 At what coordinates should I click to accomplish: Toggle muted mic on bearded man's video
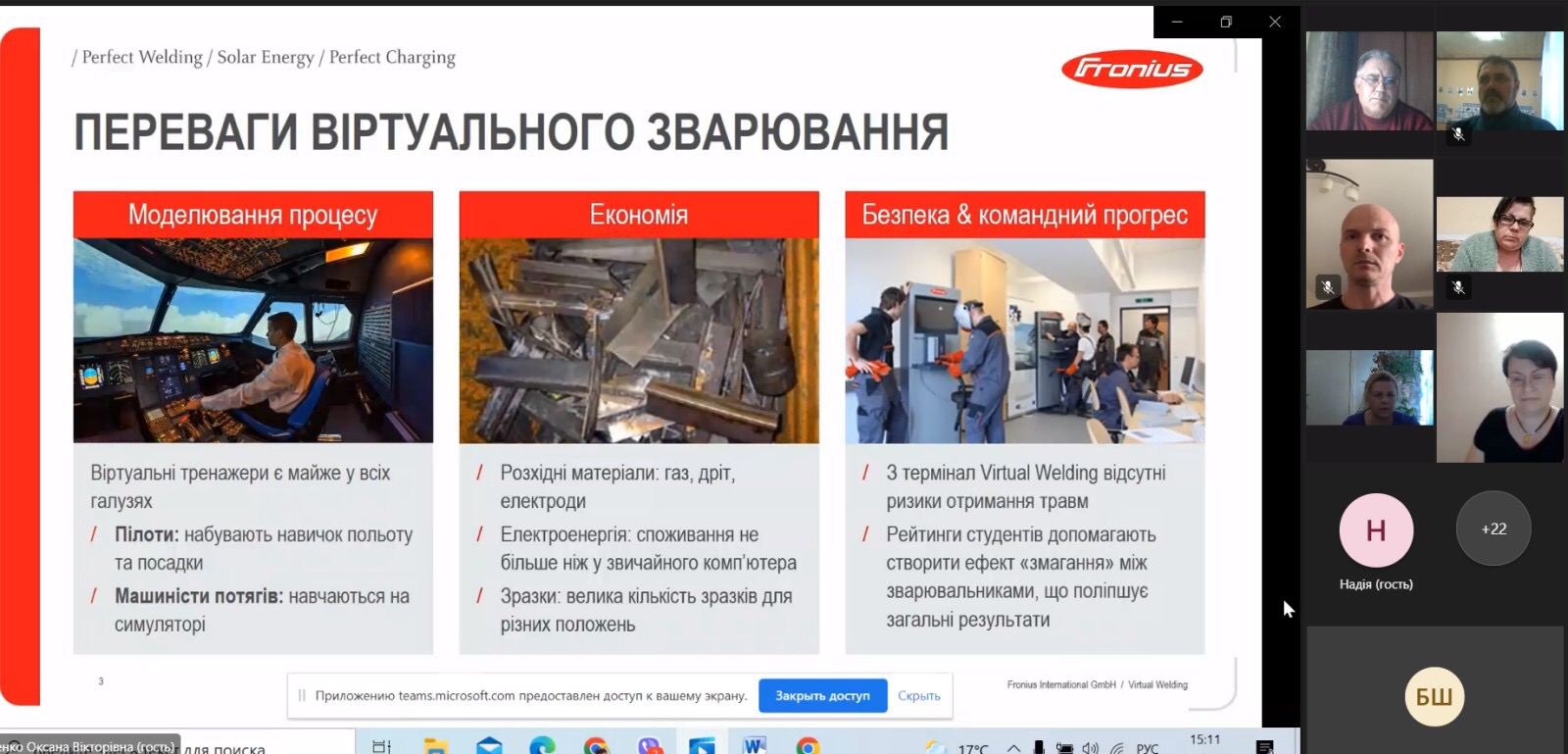click(1458, 134)
